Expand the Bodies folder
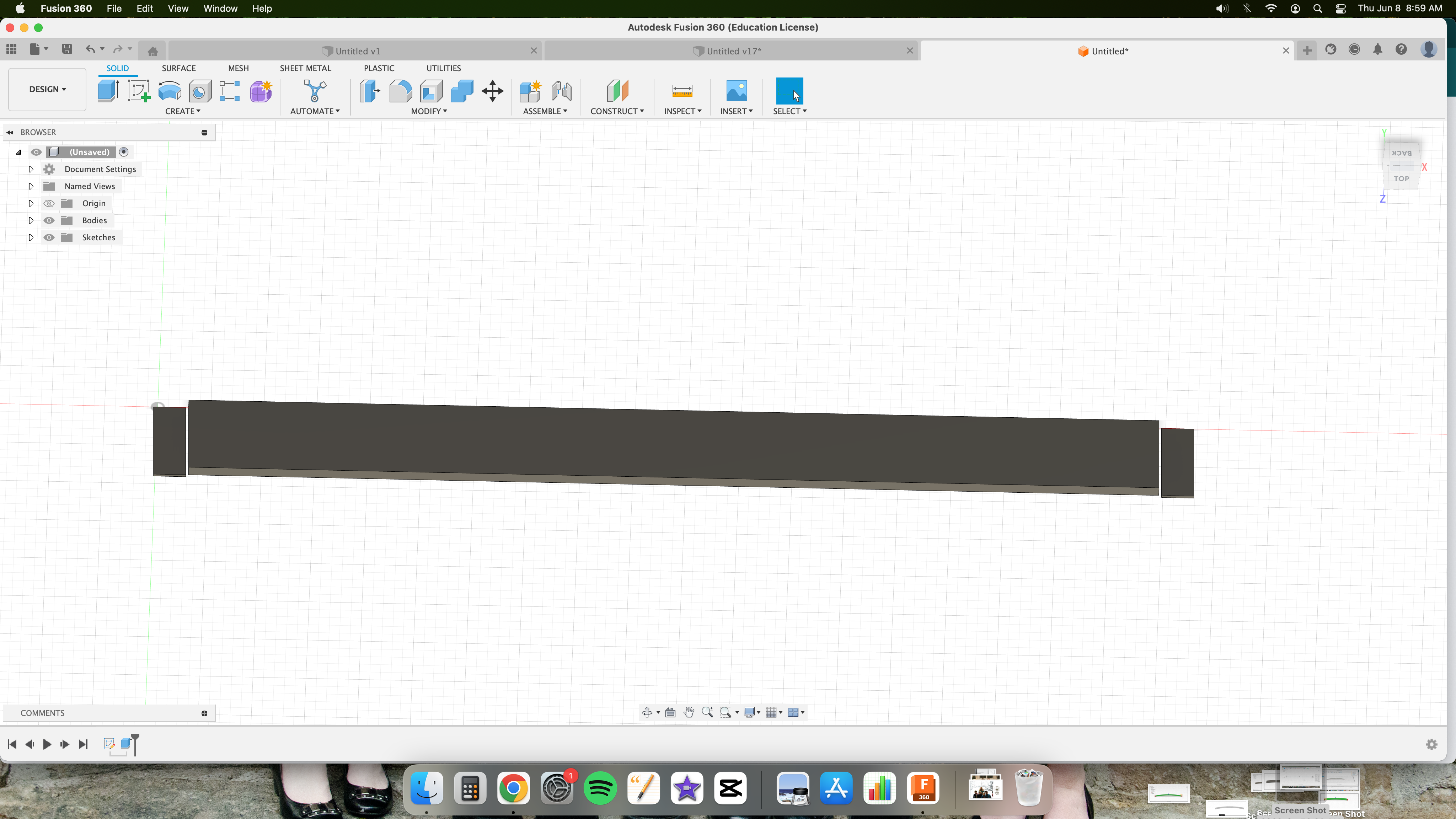The height and width of the screenshot is (819, 1456). (x=31, y=220)
